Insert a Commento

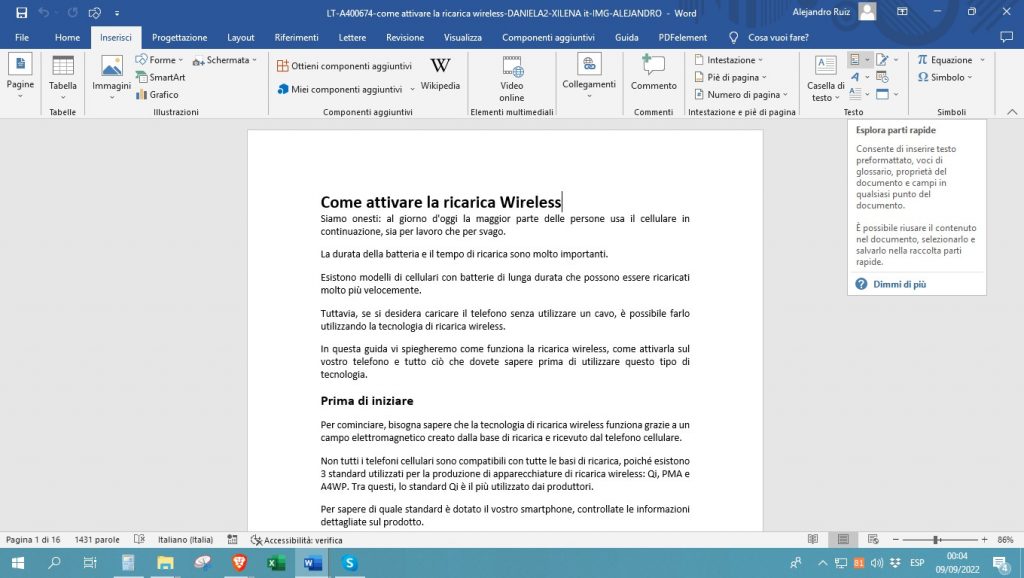[653, 78]
